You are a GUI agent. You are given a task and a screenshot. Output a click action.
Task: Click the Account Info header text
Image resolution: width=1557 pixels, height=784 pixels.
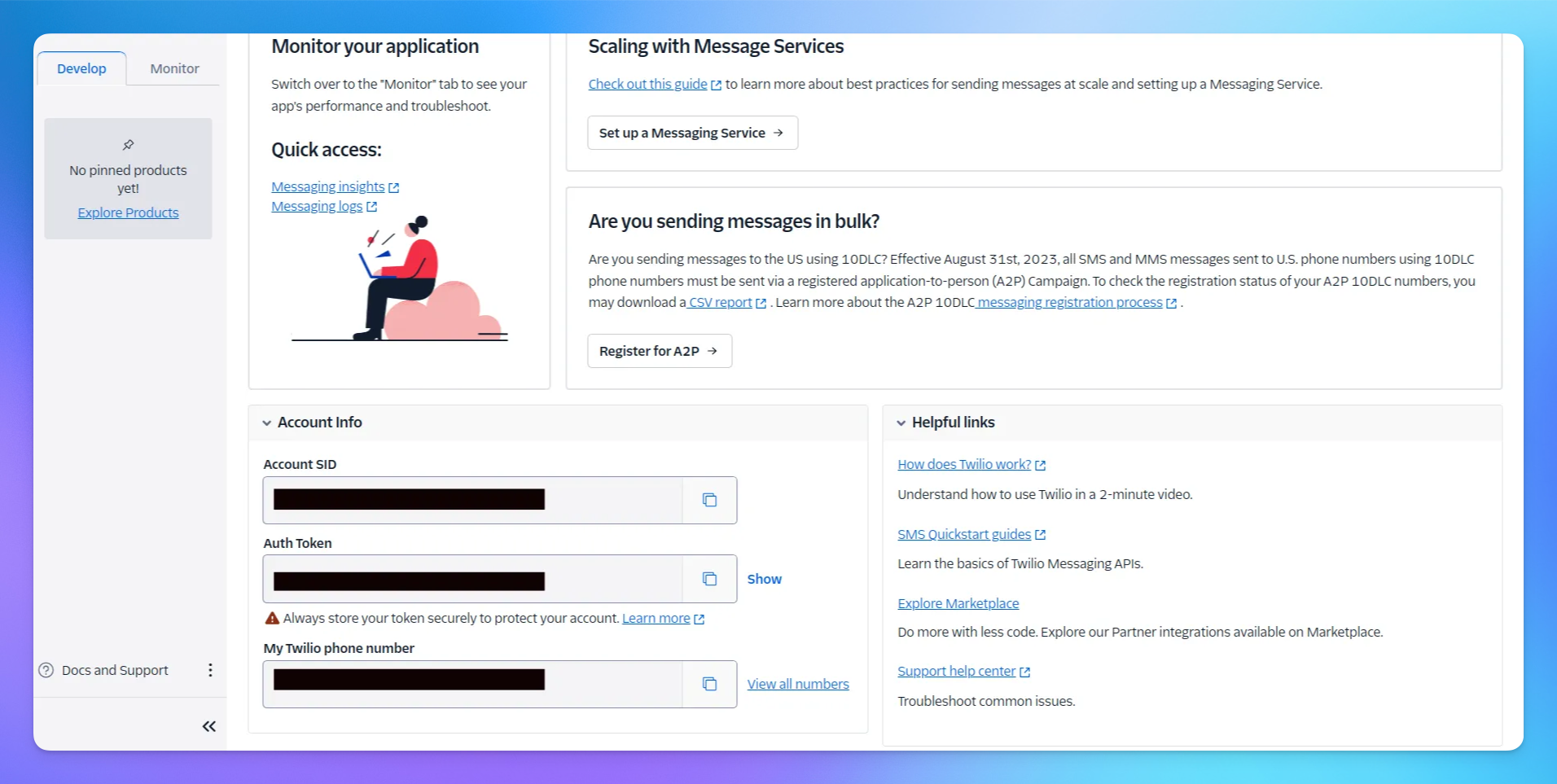[x=319, y=423]
